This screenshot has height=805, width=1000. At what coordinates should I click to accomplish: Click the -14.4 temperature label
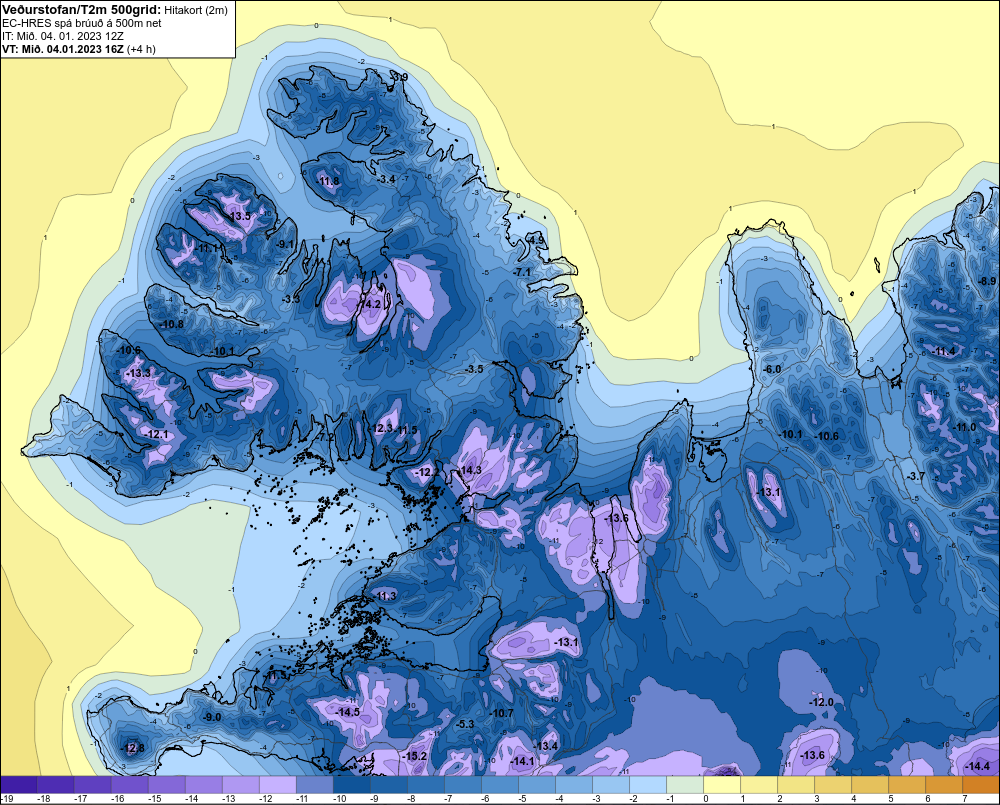point(978,766)
